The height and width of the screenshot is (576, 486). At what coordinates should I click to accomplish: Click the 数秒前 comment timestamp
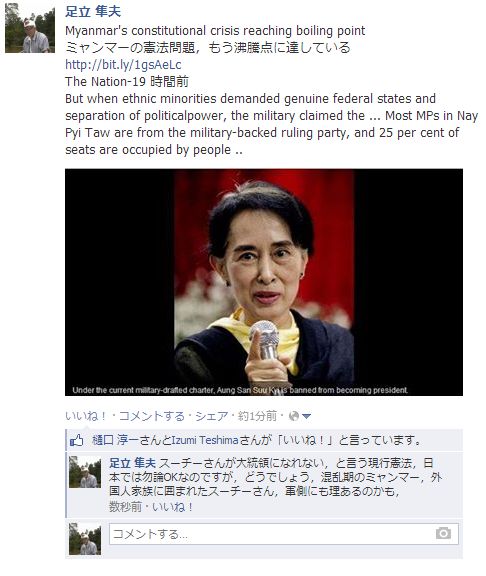click(x=125, y=507)
